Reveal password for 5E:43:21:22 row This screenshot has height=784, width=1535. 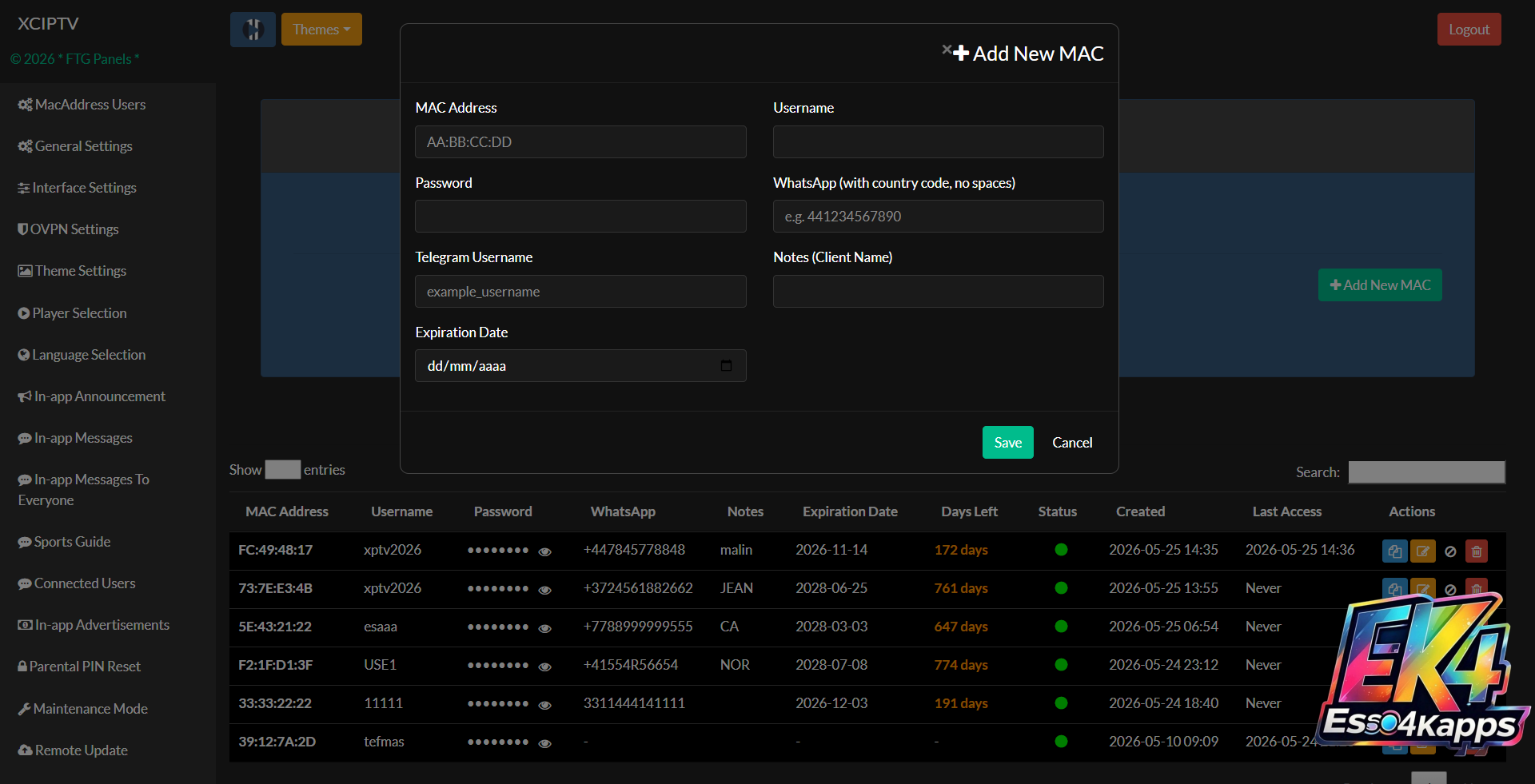coord(545,628)
